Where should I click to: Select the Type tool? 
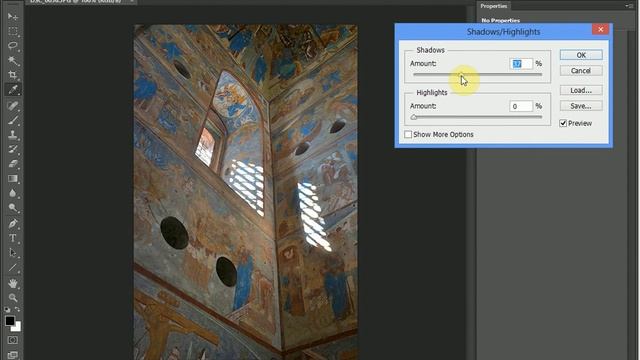click(13, 238)
